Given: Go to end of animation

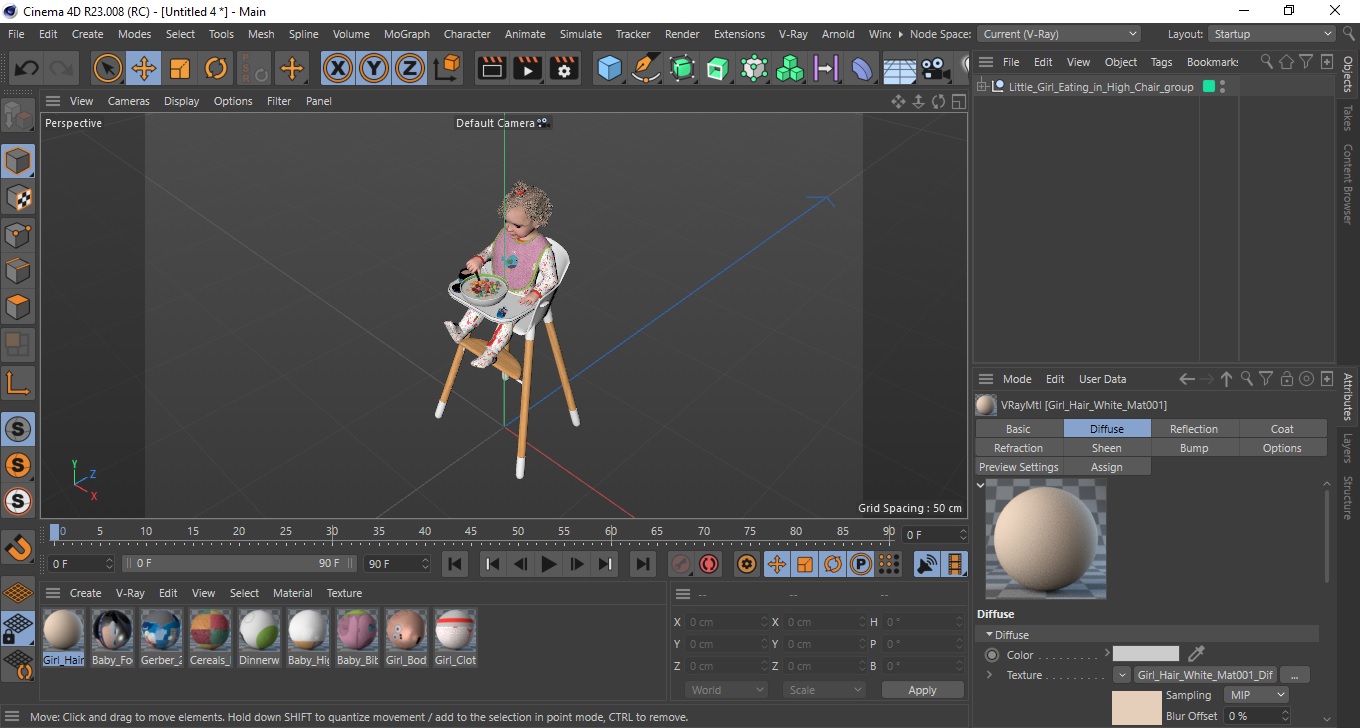Looking at the screenshot, I should (643, 564).
